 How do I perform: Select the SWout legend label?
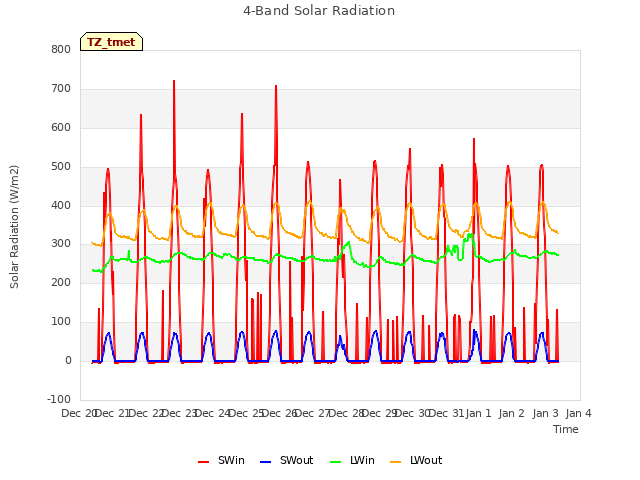click(296, 460)
